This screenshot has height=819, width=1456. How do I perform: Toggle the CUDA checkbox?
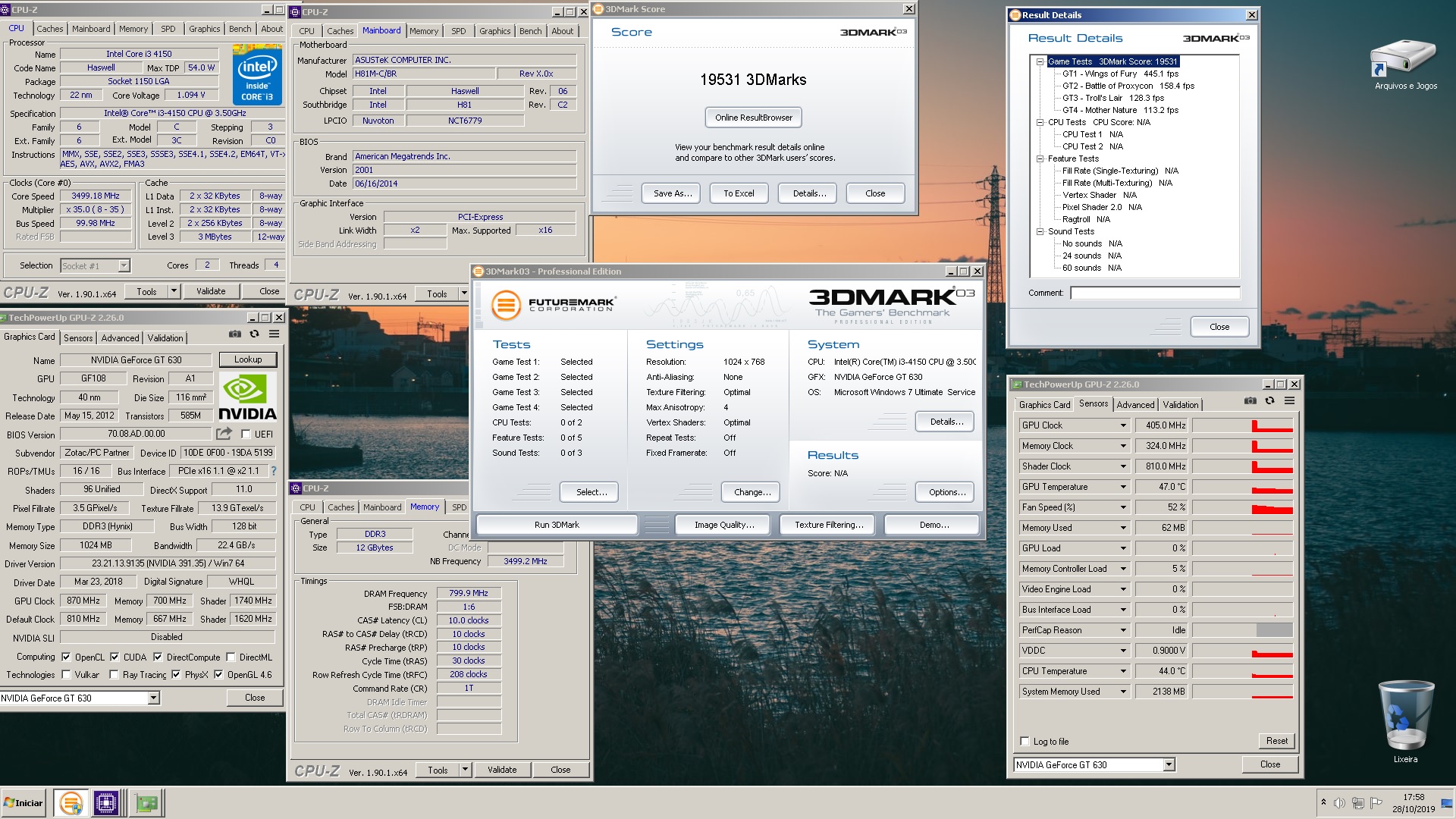pyautogui.click(x=115, y=657)
